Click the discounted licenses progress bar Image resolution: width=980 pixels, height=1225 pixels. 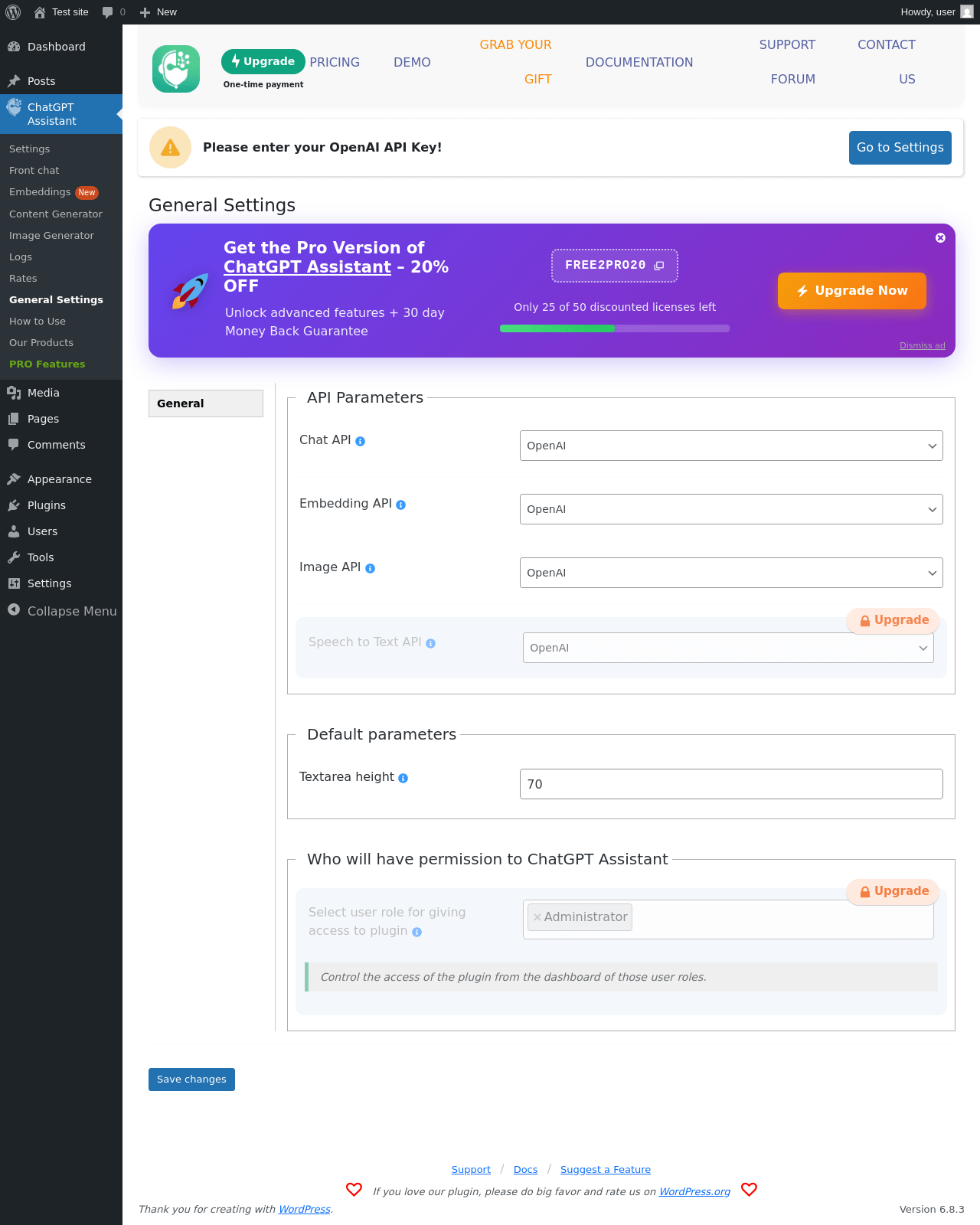614,328
